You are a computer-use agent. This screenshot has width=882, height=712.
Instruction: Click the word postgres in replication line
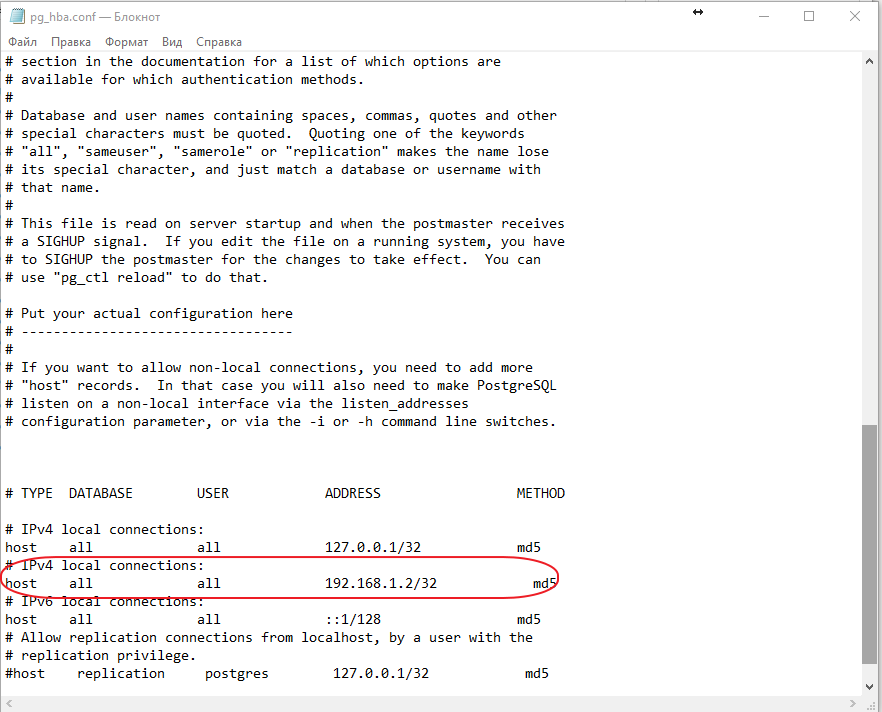click(236, 674)
